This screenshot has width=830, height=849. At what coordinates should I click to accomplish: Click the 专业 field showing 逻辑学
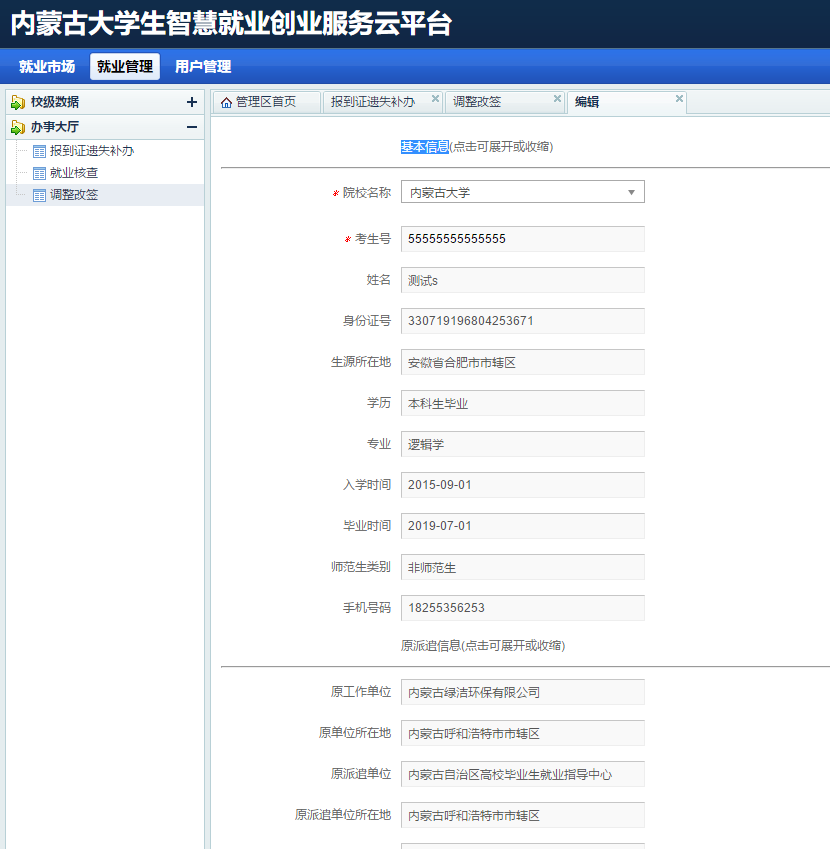522,444
